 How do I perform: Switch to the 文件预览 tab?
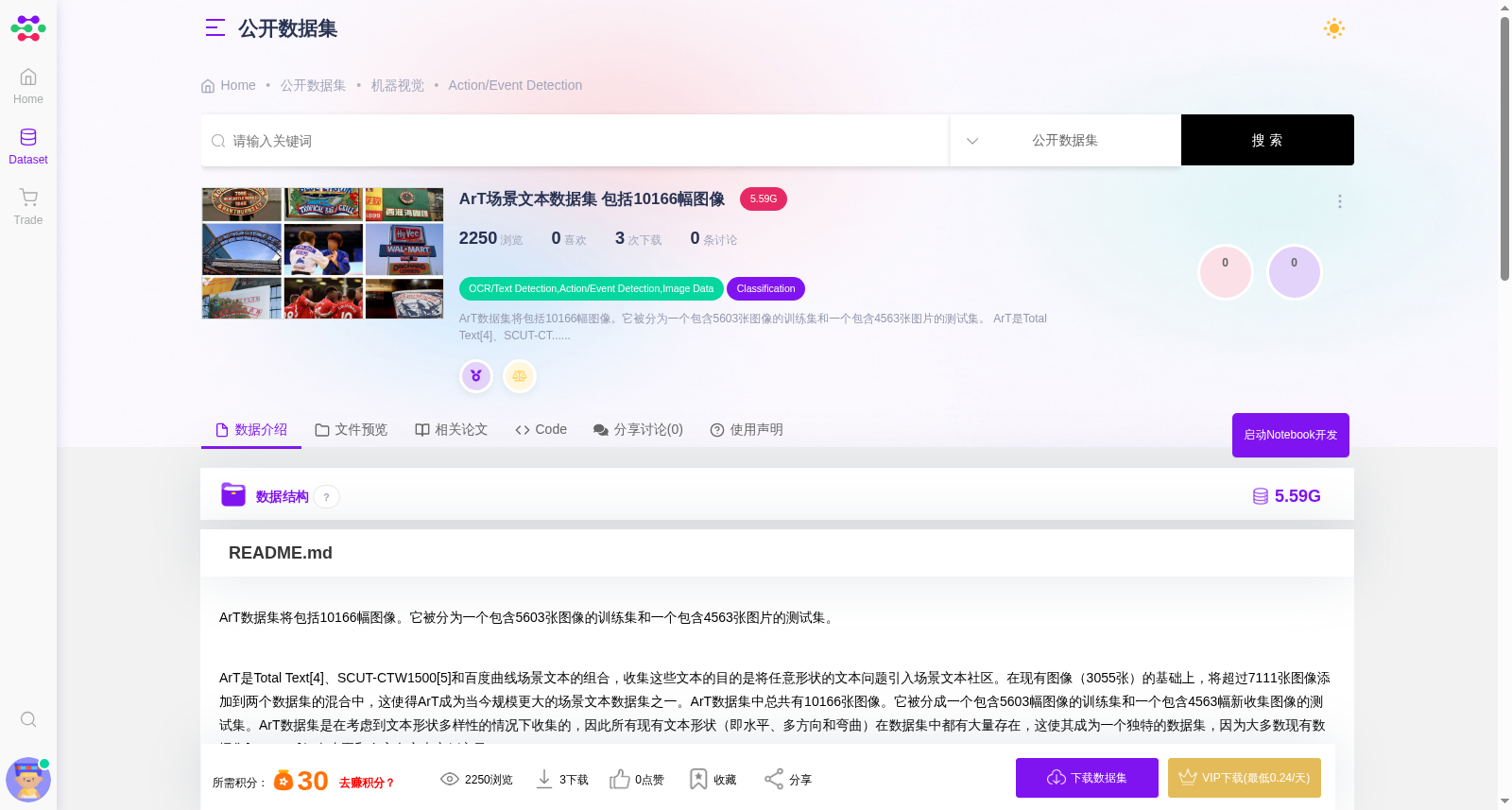click(x=352, y=430)
